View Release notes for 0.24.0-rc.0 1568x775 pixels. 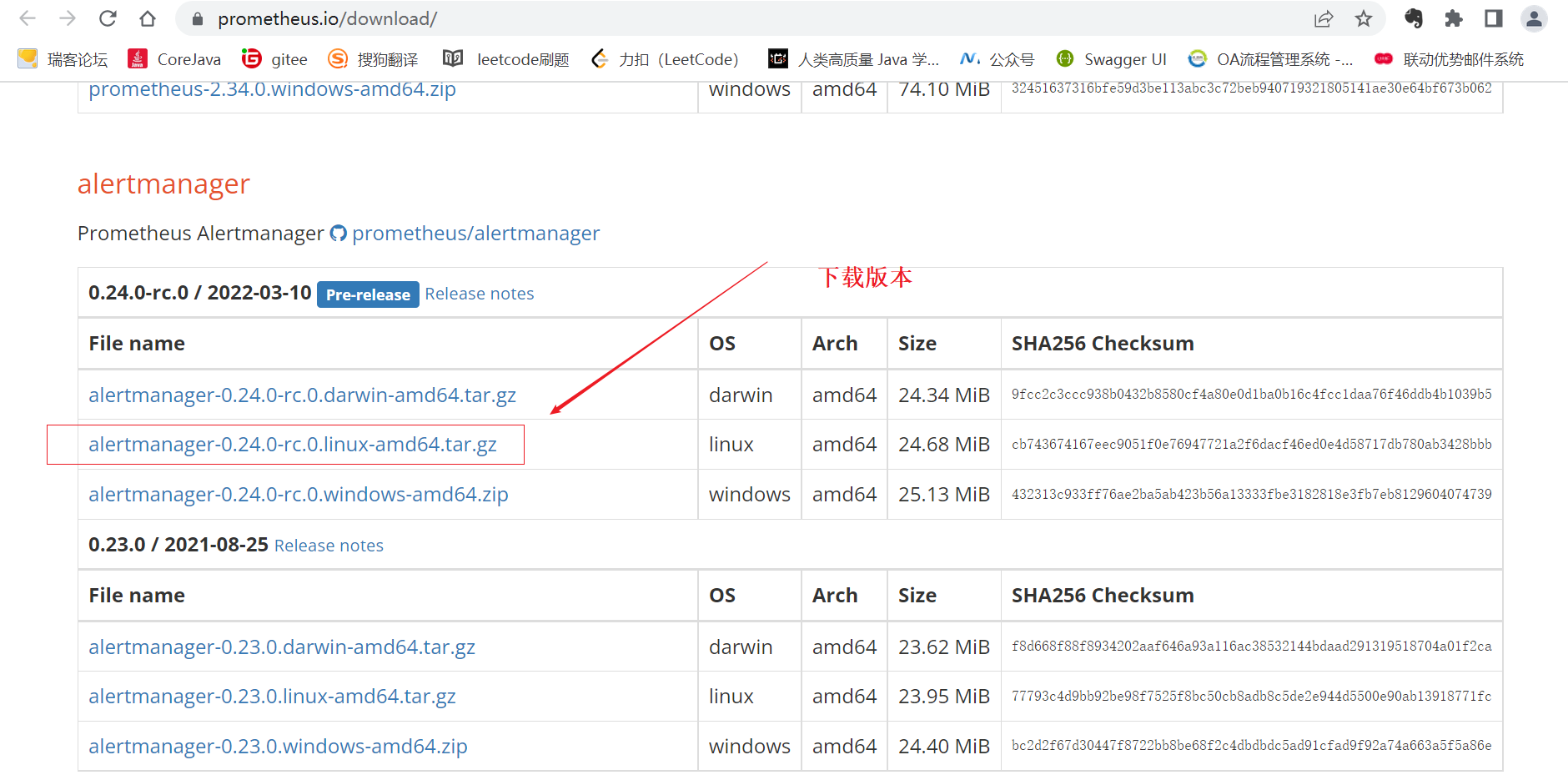479,294
